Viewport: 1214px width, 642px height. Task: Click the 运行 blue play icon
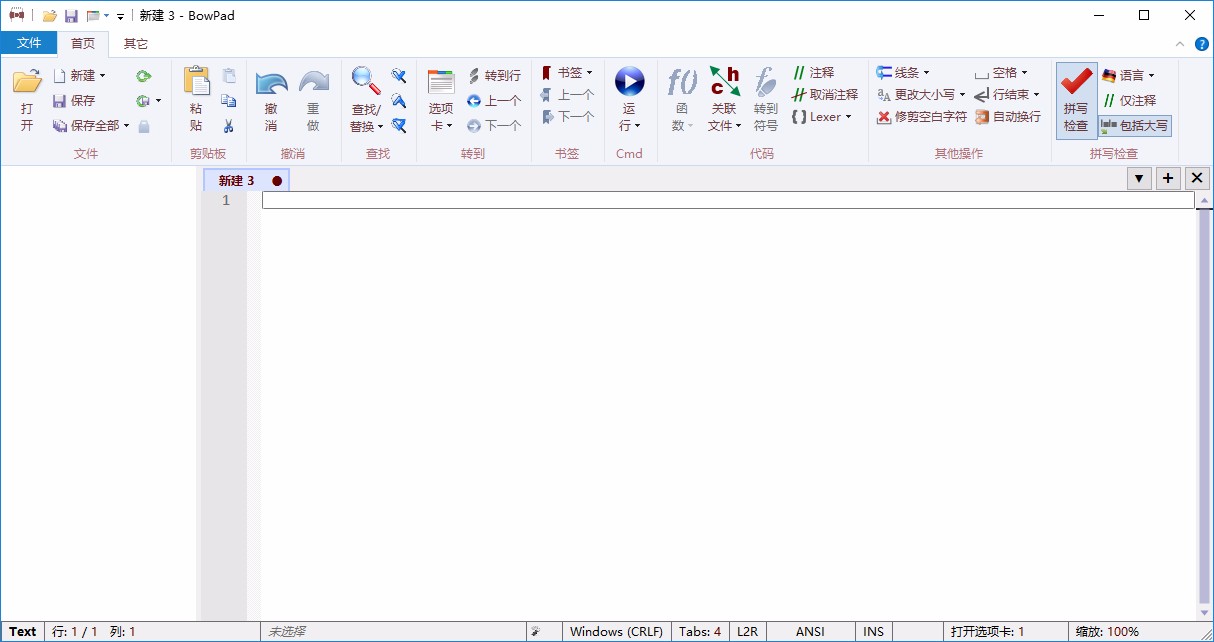click(x=629, y=81)
